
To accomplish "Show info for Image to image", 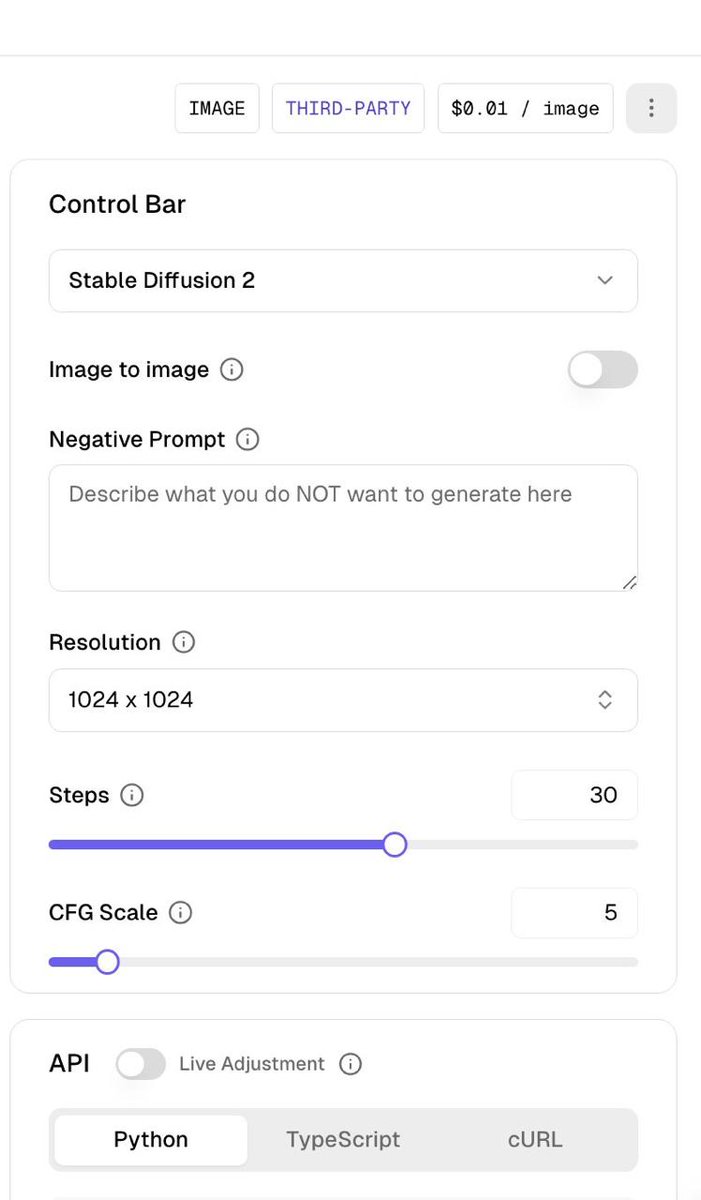I will click(231, 370).
